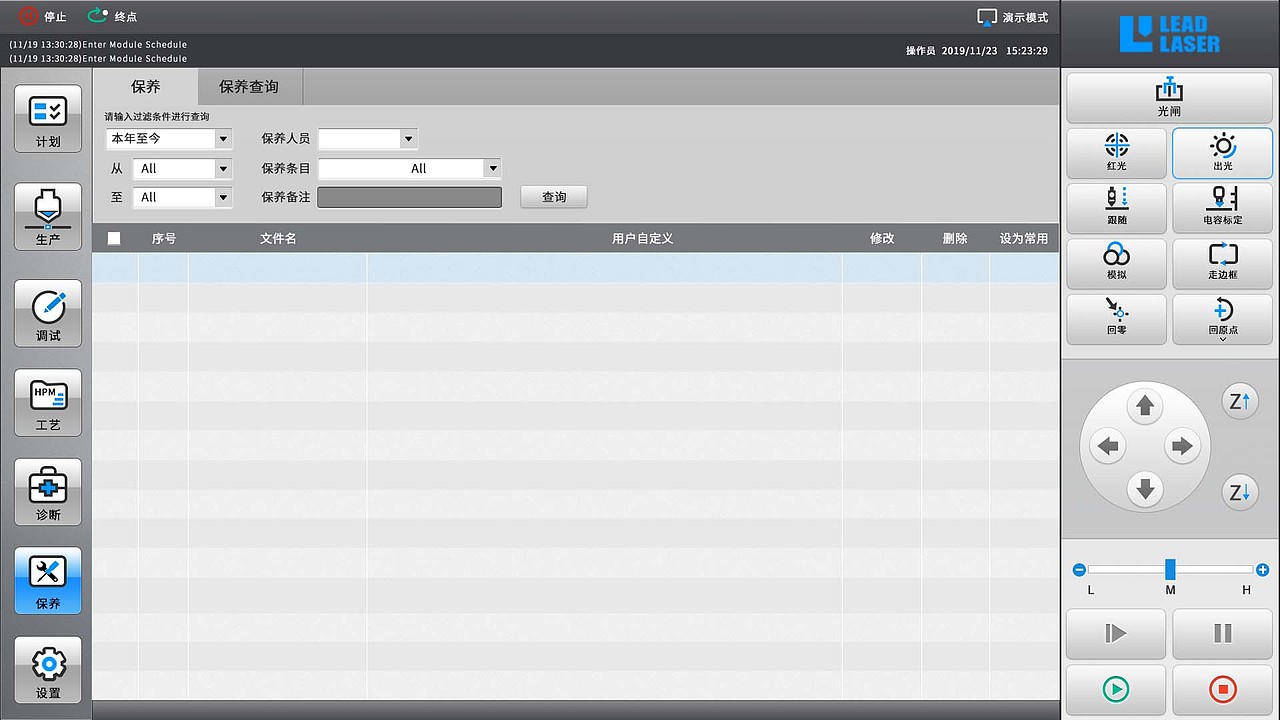Image resolution: width=1280 pixels, height=720 pixels.
Task: Click the pause button
Action: point(1222,633)
